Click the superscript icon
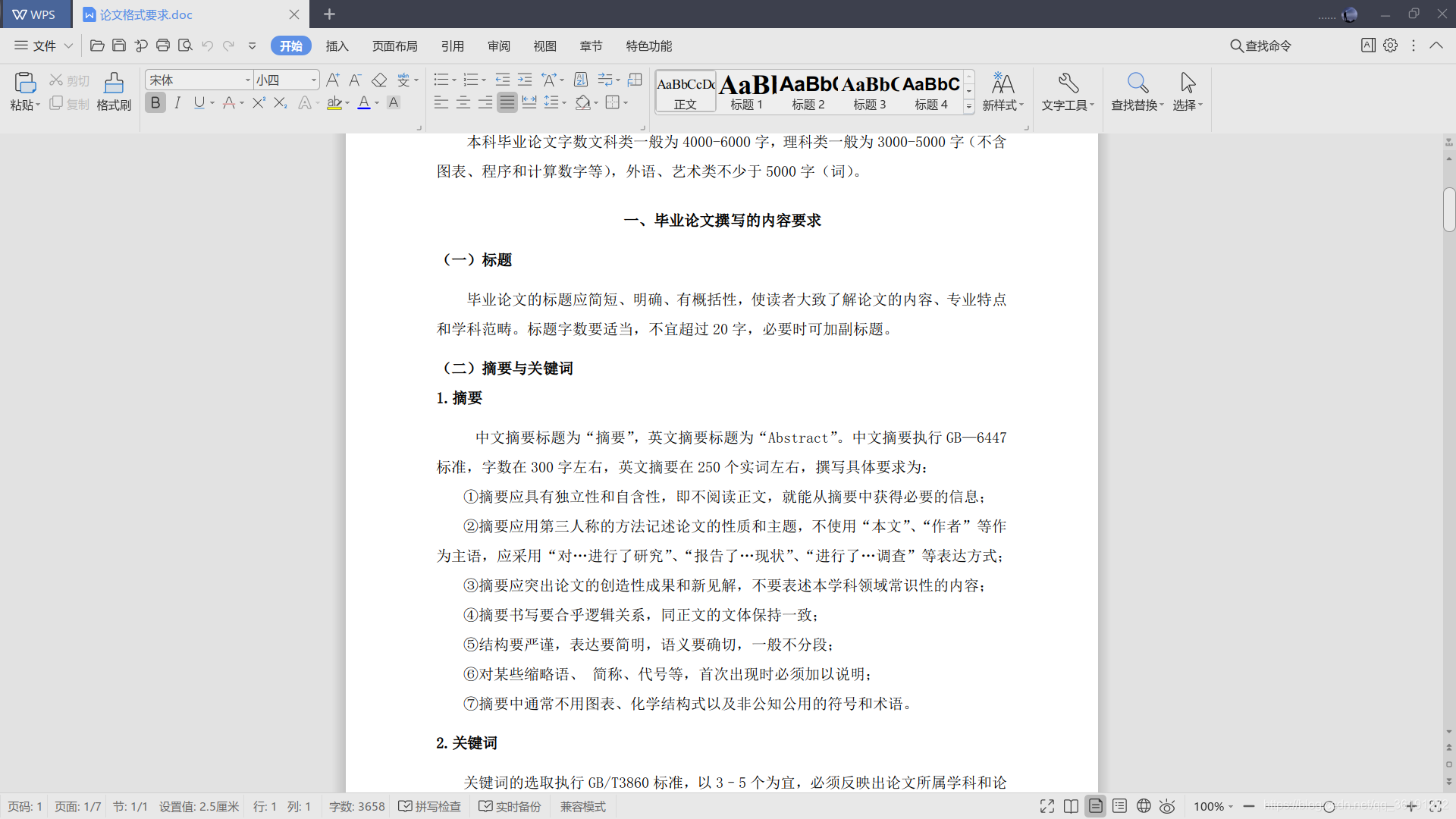 pyautogui.click(x=259, y=102)
